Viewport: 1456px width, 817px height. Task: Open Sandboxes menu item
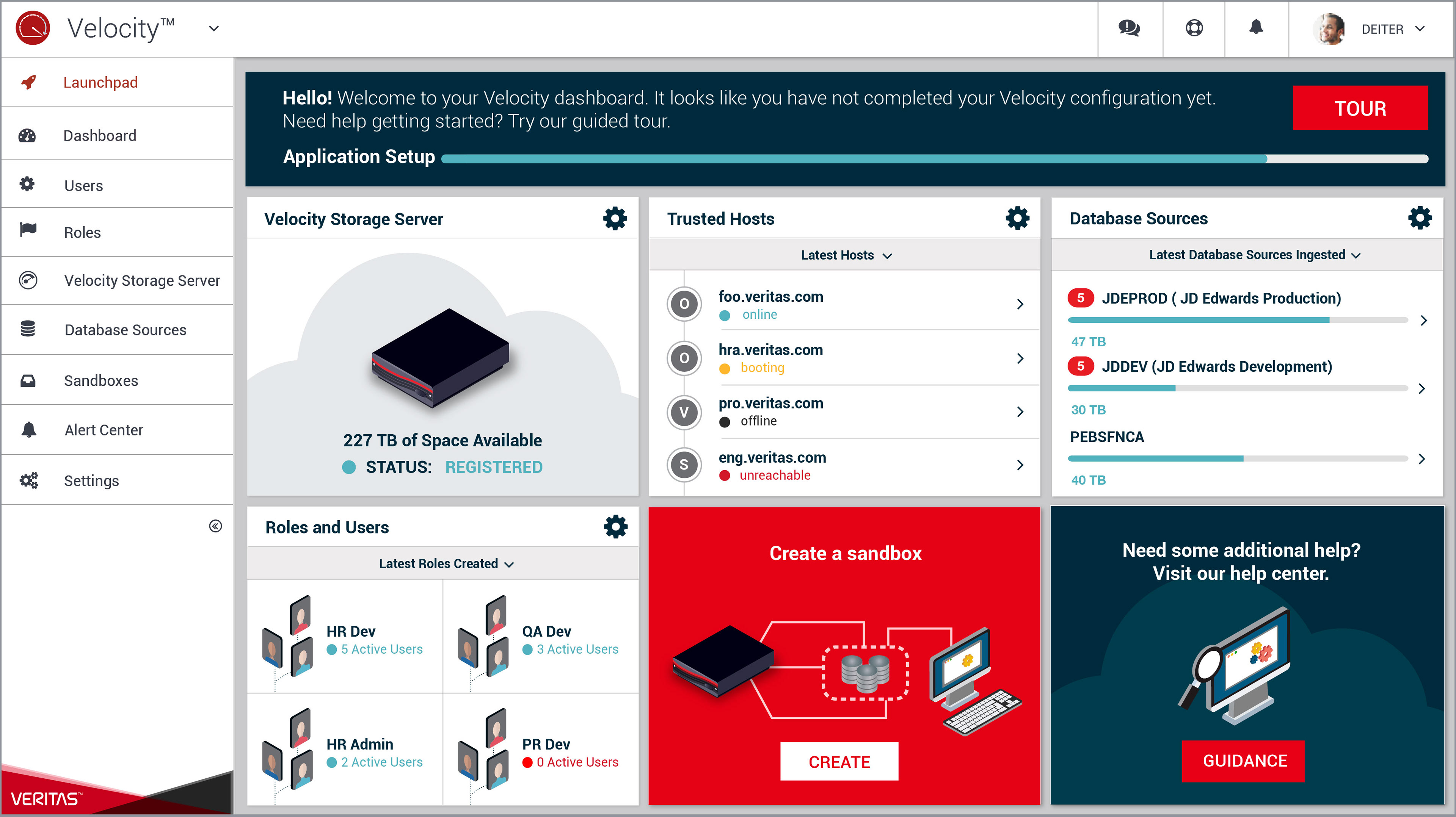coord(100,380)
